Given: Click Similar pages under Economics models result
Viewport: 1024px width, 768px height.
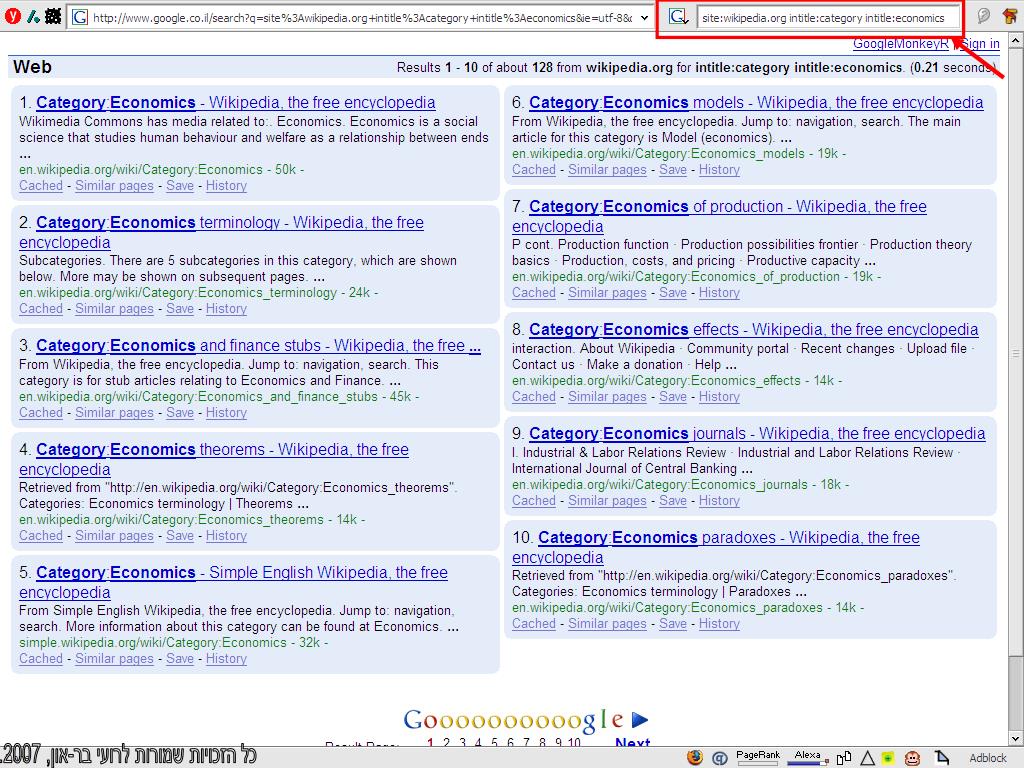Looking at the screenshot, I should [x=607, y=170].
